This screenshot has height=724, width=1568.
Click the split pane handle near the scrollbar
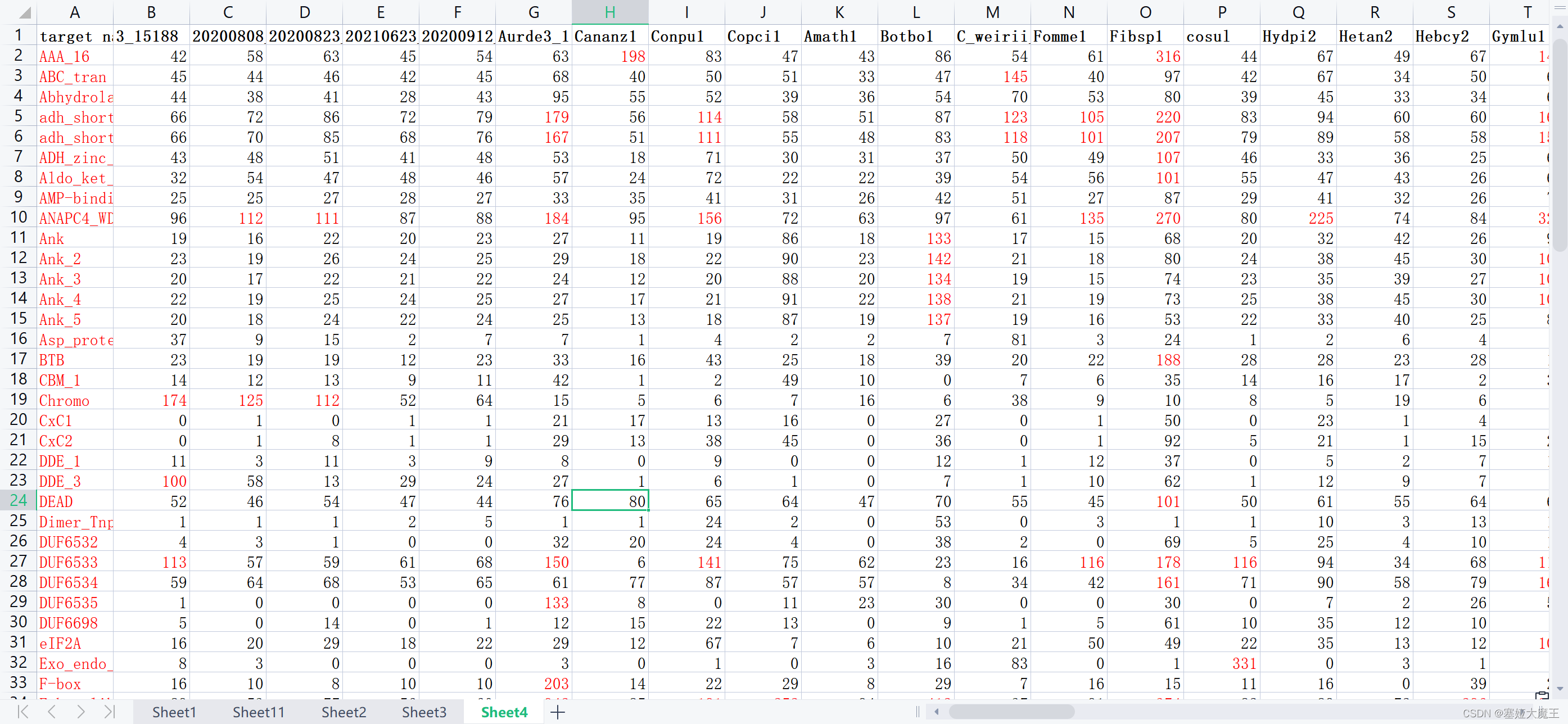click(917, 711)
